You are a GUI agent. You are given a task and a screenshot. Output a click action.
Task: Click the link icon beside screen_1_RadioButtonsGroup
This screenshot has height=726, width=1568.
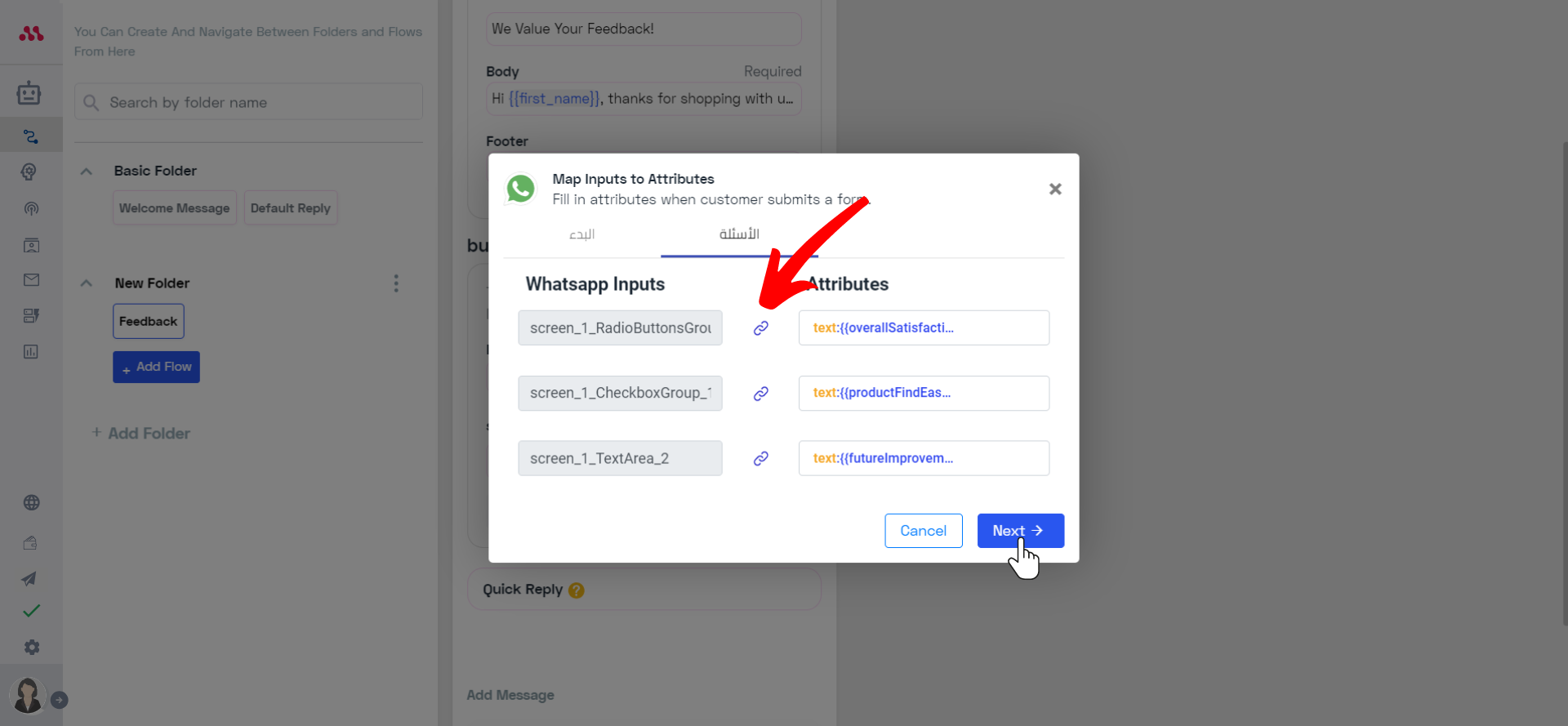tap(760, 328)
